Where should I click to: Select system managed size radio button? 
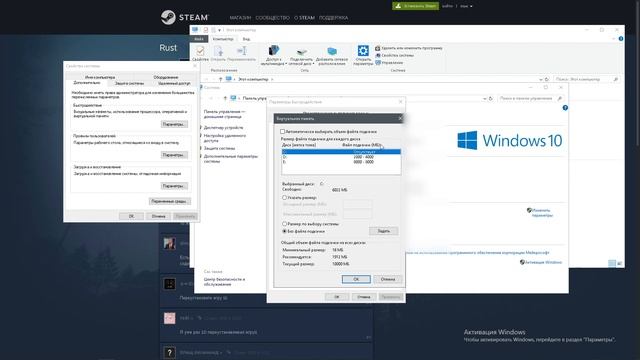point(284,224)
